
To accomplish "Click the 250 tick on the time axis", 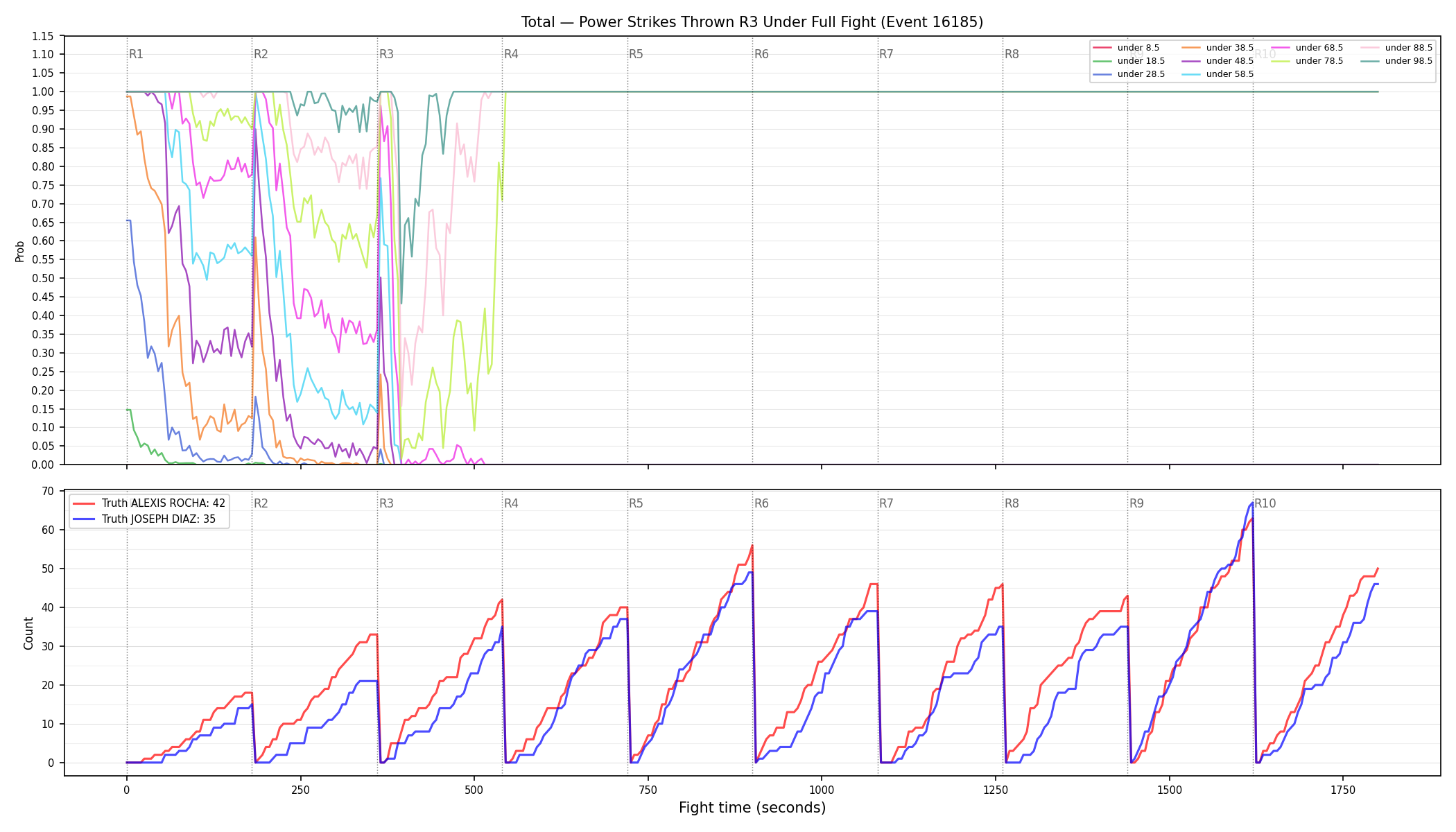I will (x=300, y=790).
